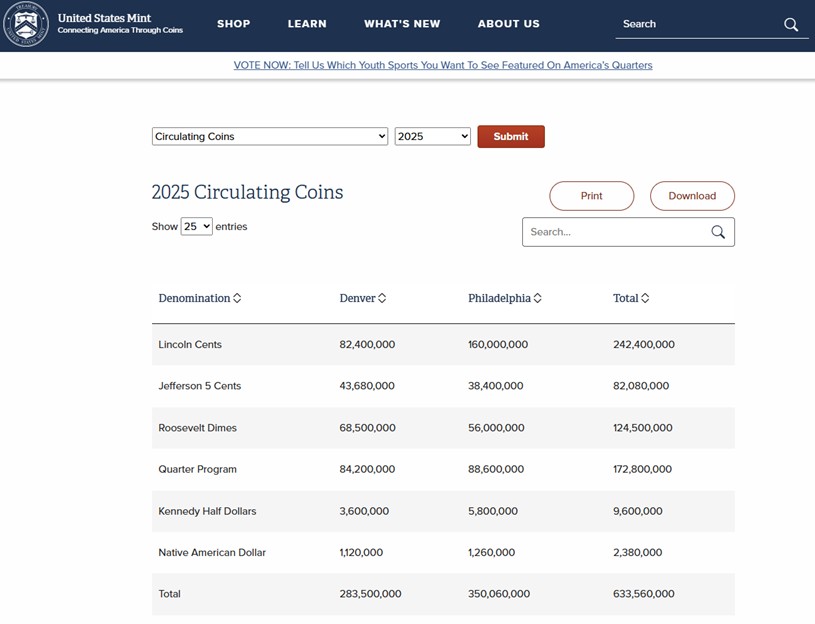The width and height of the screenshot is (815, 624).
Task: Click the Total row label
Action: [x=169, y=594]
